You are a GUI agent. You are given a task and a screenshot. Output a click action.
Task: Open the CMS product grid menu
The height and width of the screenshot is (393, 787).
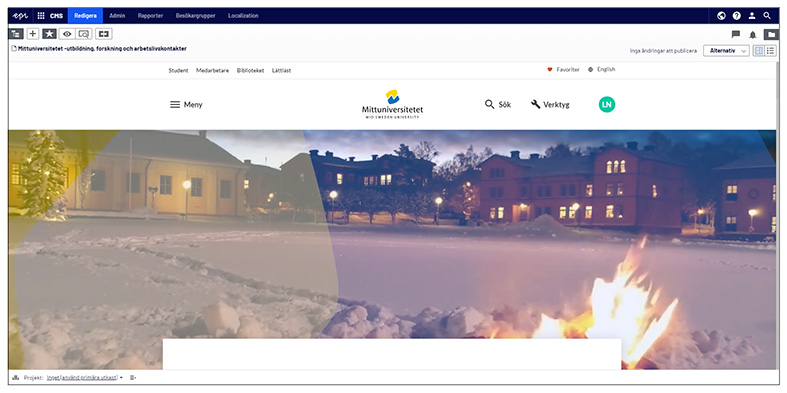[41, 16]
